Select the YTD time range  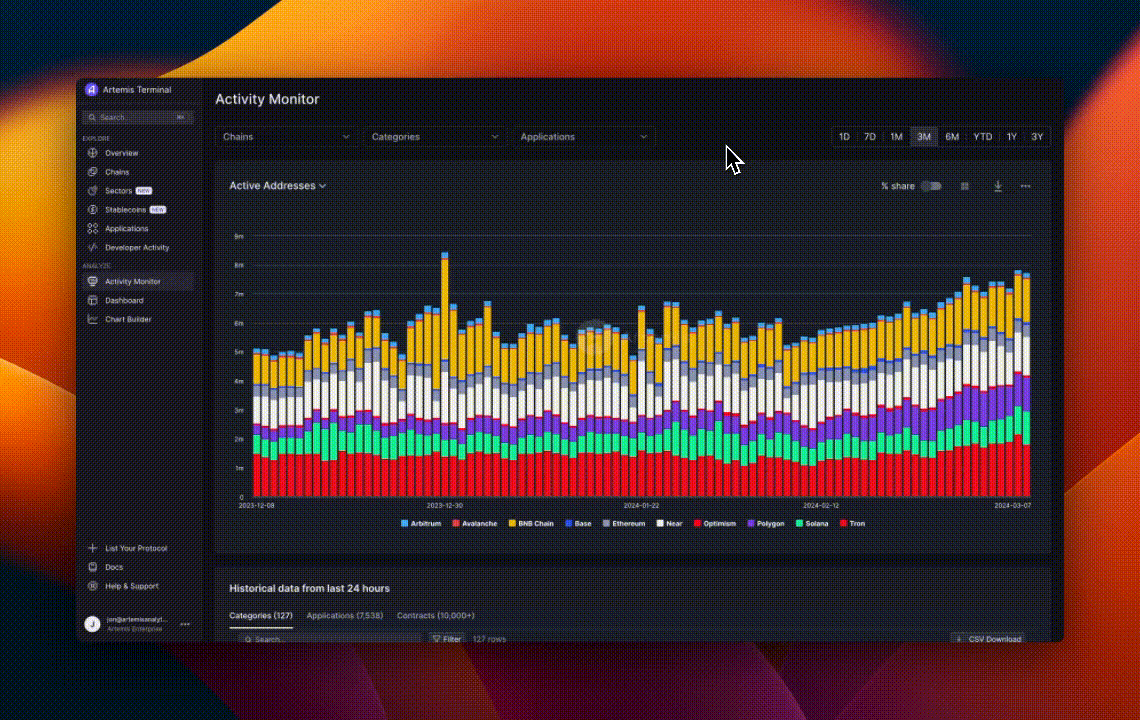[983, 137]
